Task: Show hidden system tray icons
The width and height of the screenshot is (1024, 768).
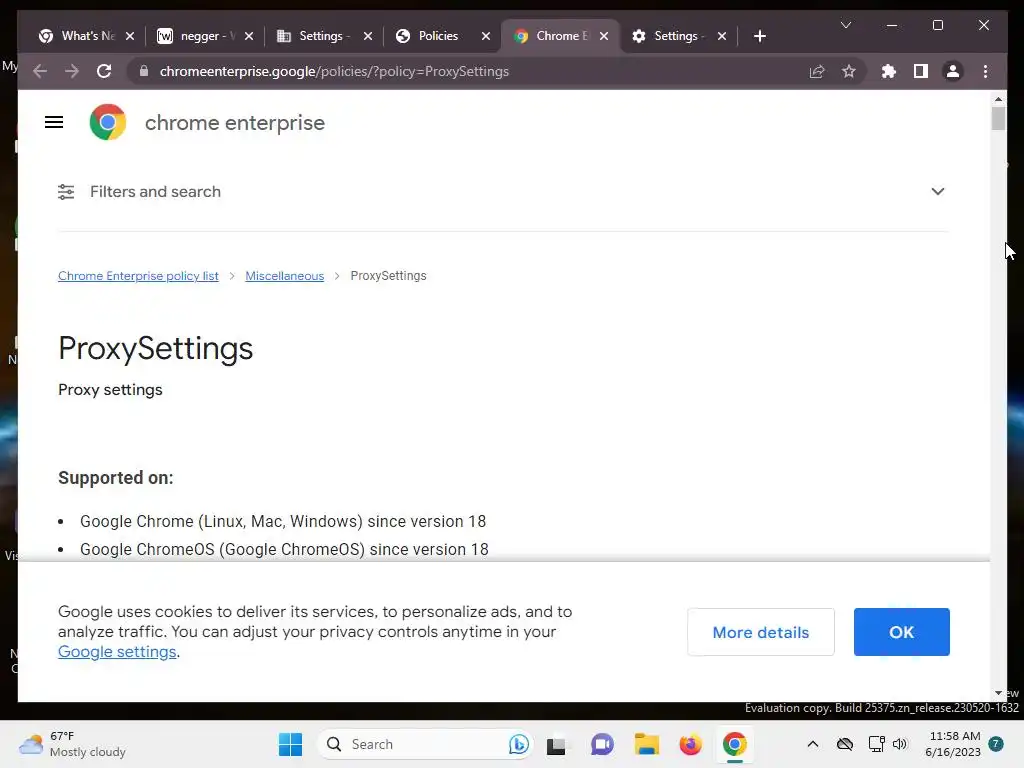Action: pos(812,744)
